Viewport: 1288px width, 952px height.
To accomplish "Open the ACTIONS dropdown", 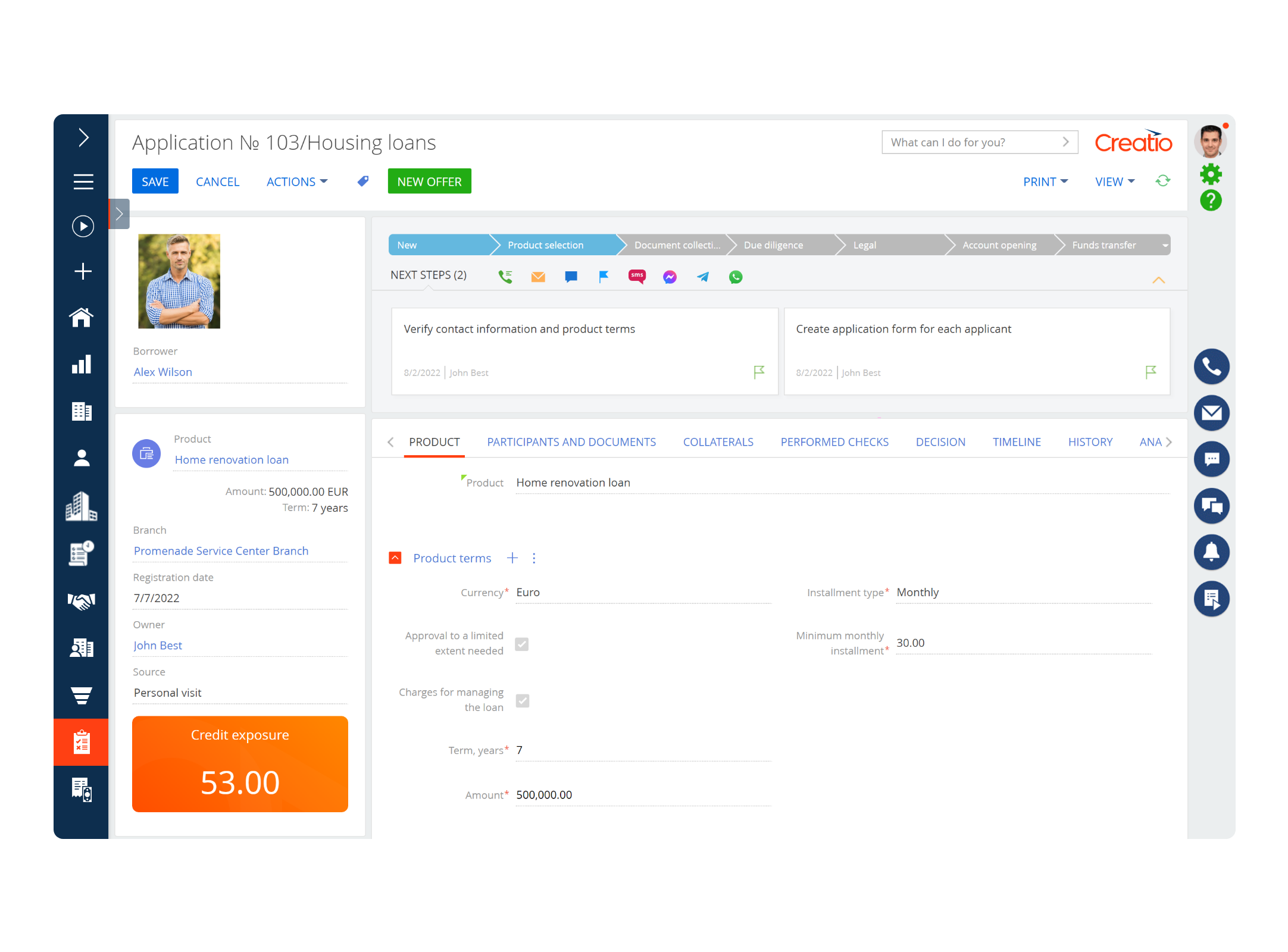I will click(x=297, y=181).
